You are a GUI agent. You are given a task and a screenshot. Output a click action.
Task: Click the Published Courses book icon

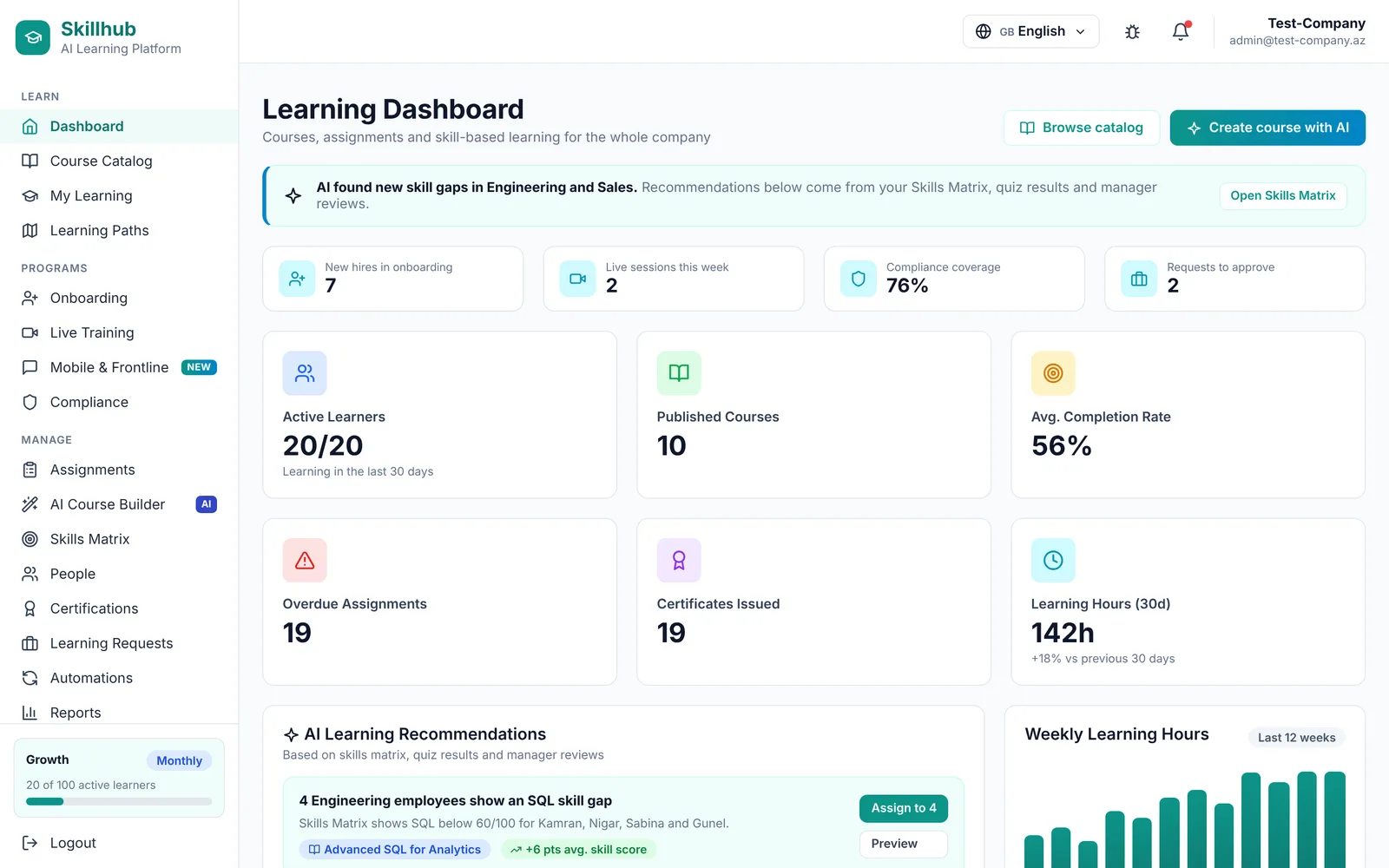click(679, 373)
